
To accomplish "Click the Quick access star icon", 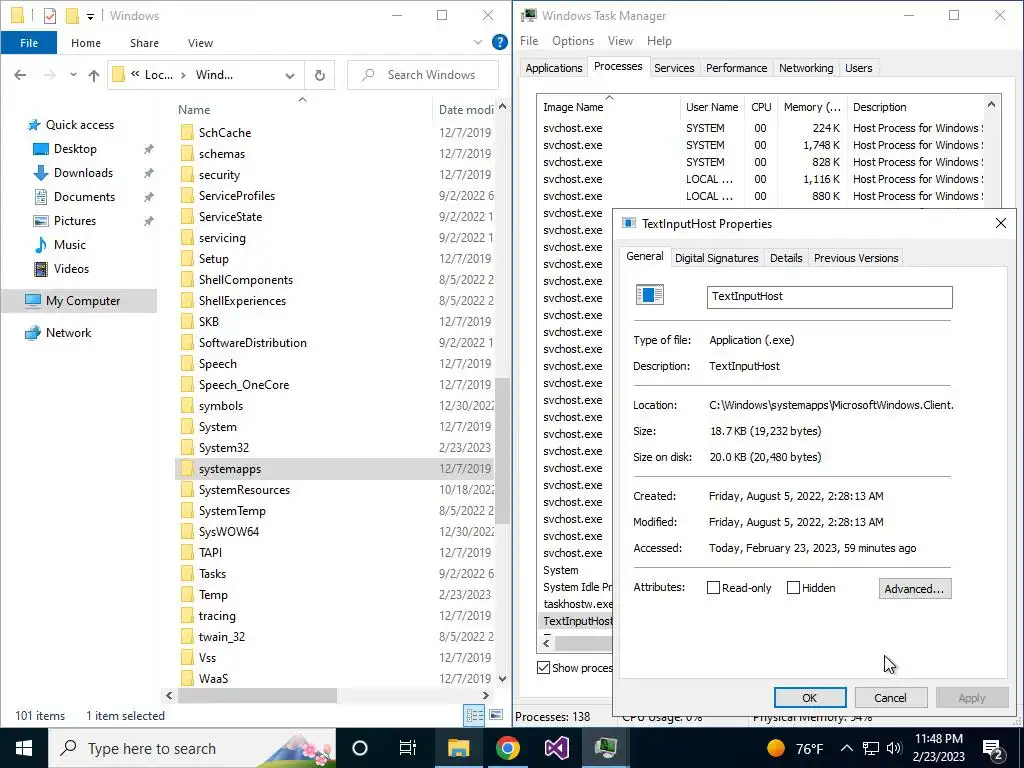I will (34, 125).
